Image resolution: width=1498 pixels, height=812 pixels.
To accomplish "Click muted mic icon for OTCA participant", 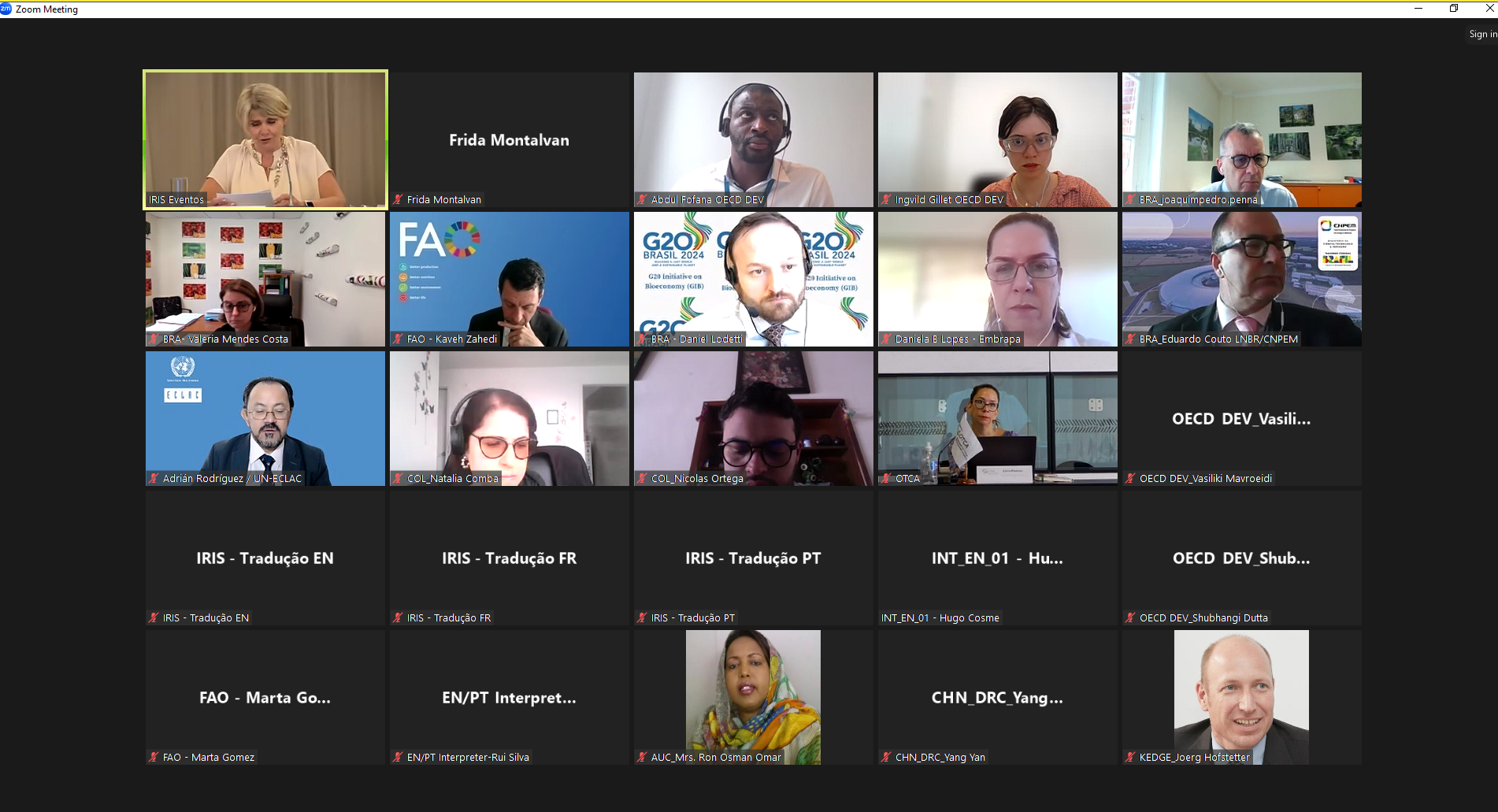I will pyautogui.click(x=886, y=478).
